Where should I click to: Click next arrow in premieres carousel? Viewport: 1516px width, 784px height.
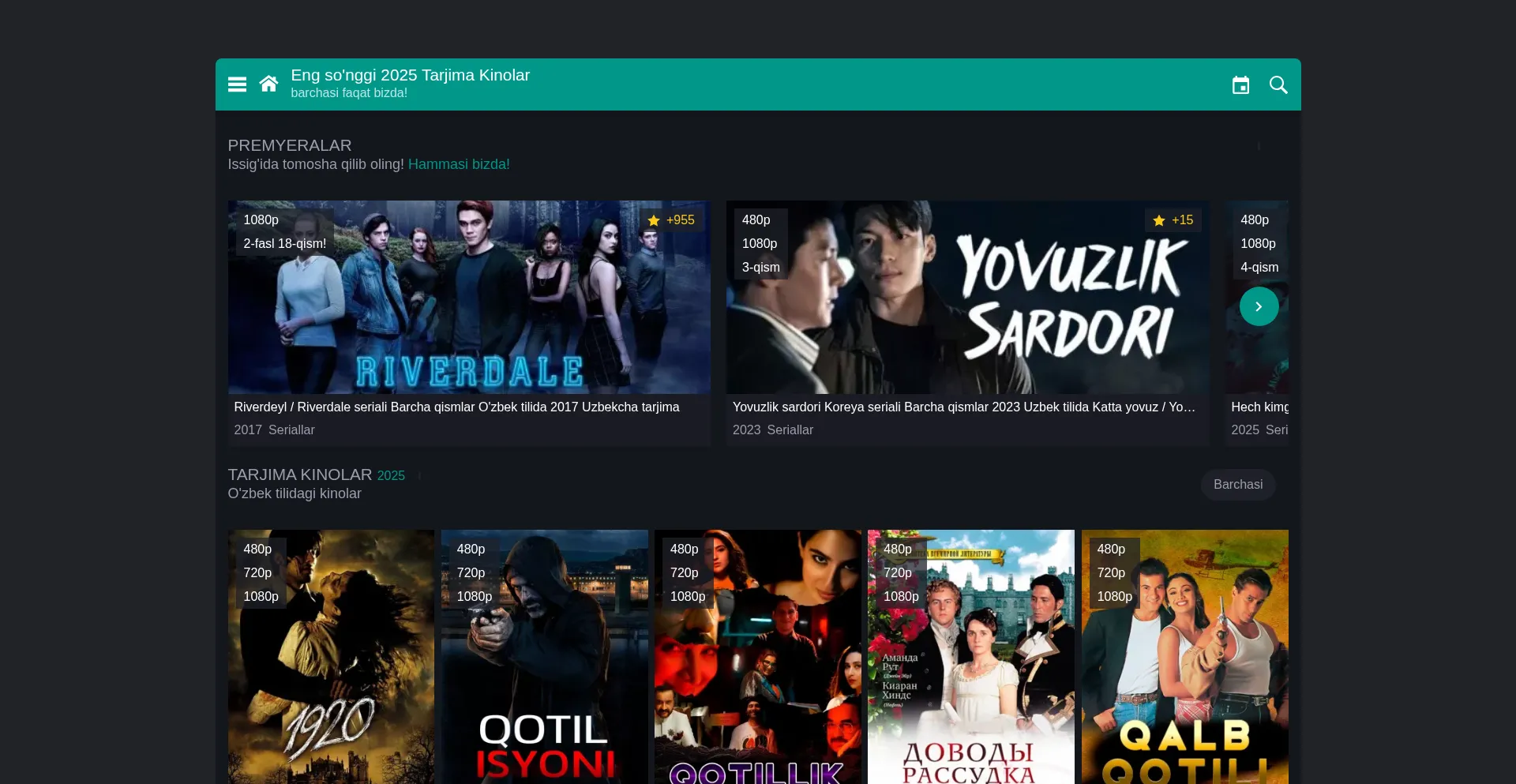pos(1259,306)
